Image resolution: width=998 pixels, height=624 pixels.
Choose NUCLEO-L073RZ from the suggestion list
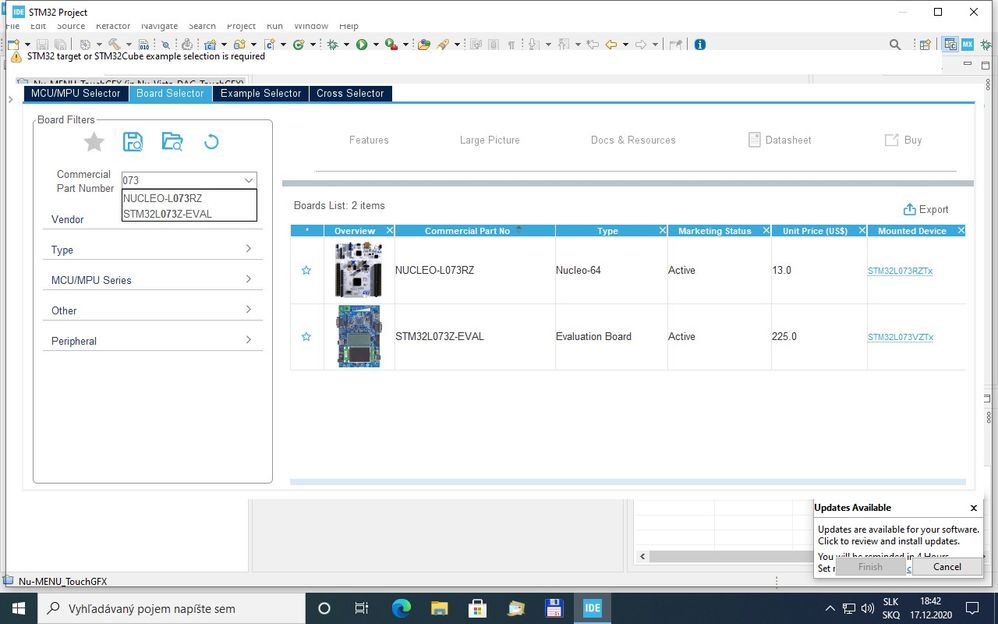point(189,198)
